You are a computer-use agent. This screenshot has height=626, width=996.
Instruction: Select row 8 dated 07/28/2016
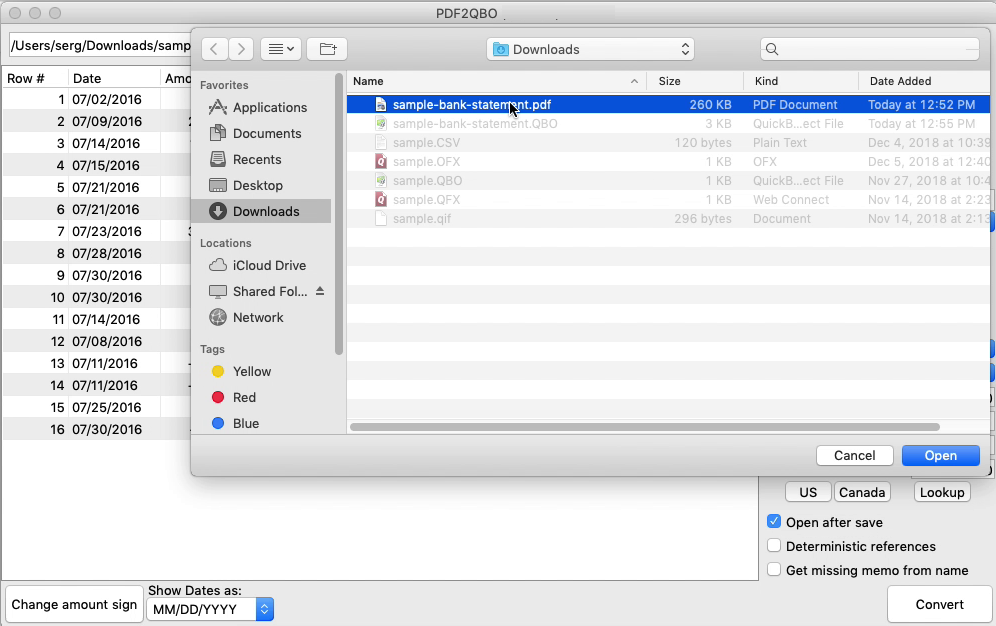(x=97, y=253)
